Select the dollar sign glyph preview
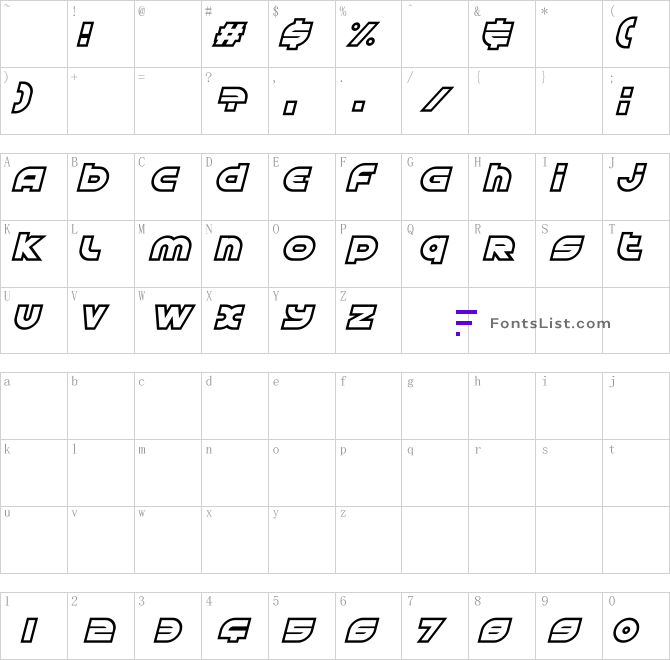670x660 pixels. pos(296,34)
